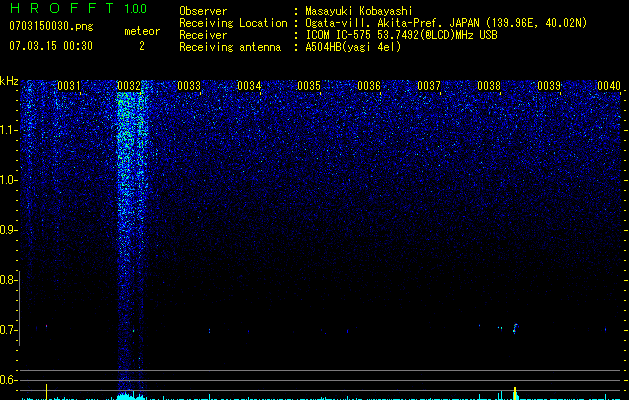Click the time marker 0031
This screenshot has width=629, height=400.
tap(69, 86)
